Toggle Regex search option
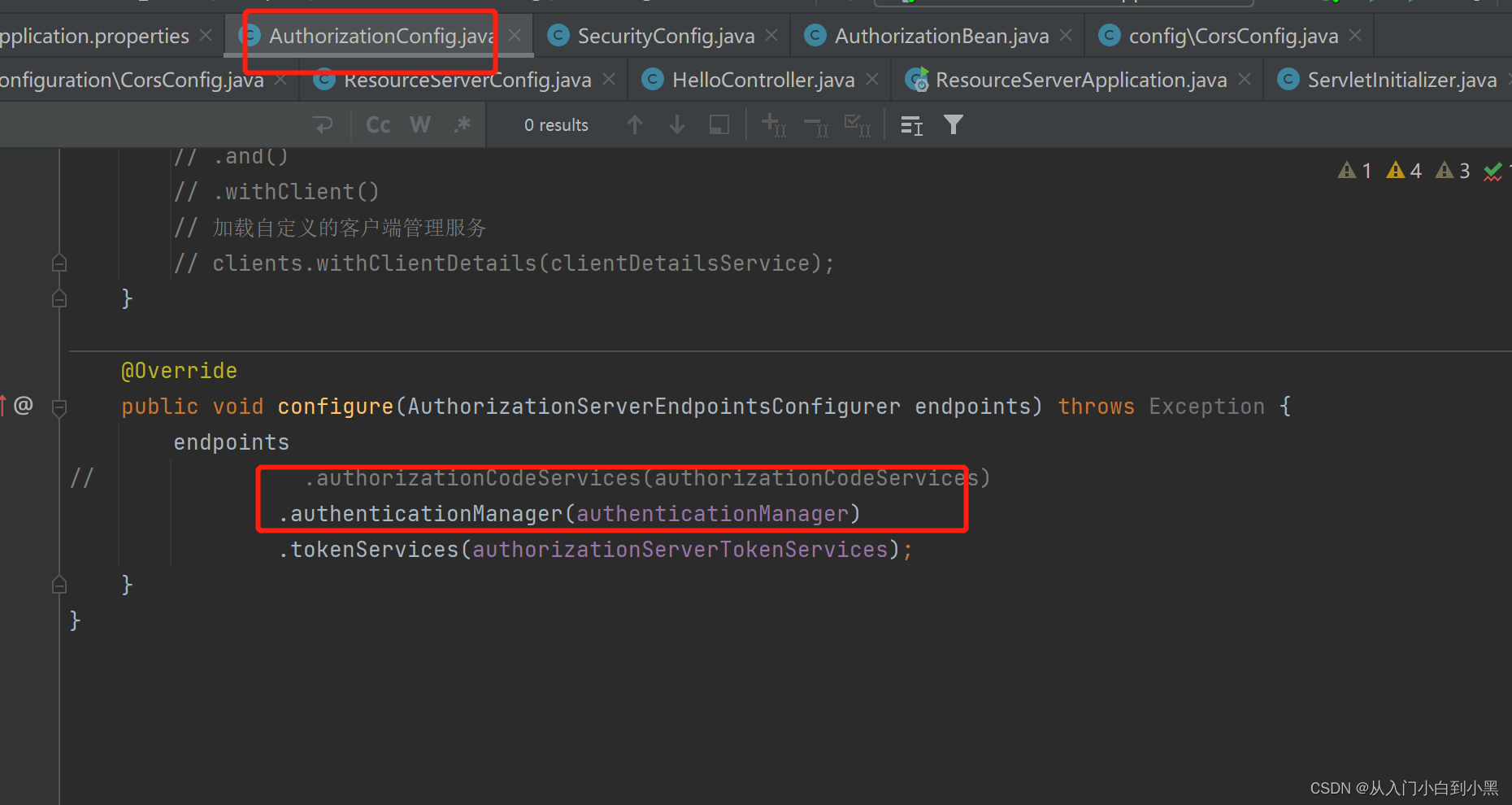The height and width of the screenshot is (805, 1512). point(463,124)
